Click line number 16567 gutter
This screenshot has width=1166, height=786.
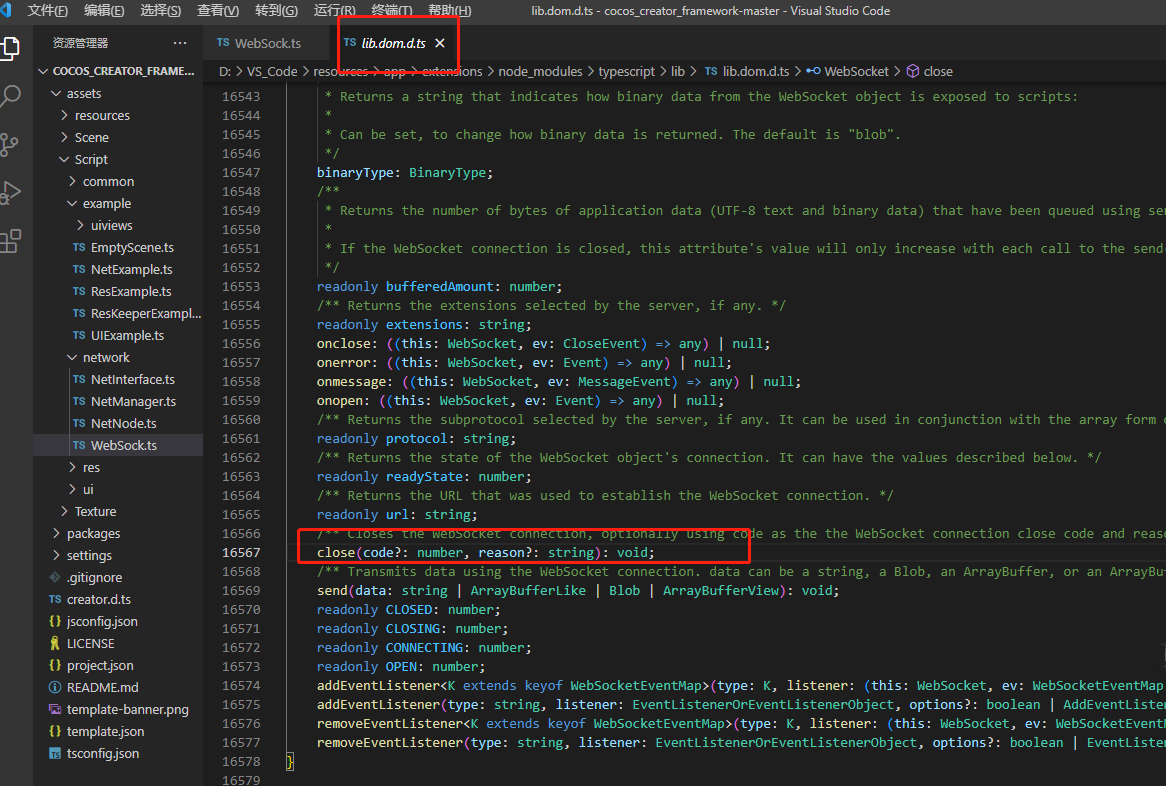coord(241,553)
